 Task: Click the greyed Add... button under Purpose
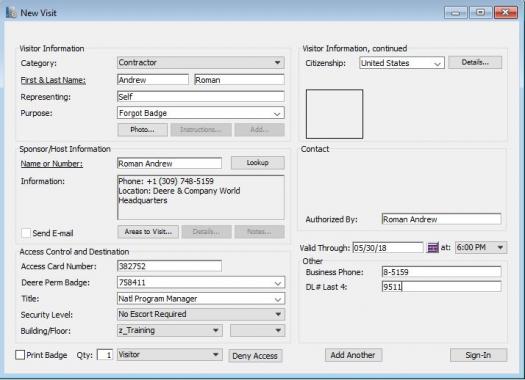(259, 130)
